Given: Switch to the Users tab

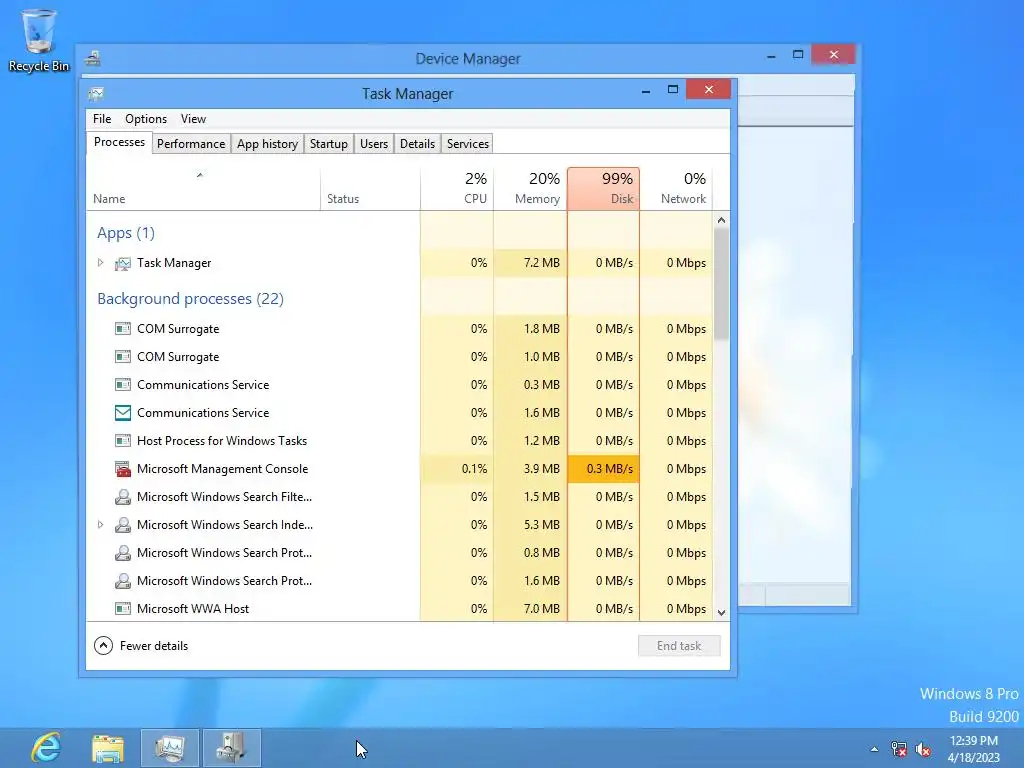Looking at the screenshot, I should click(374, 144).
